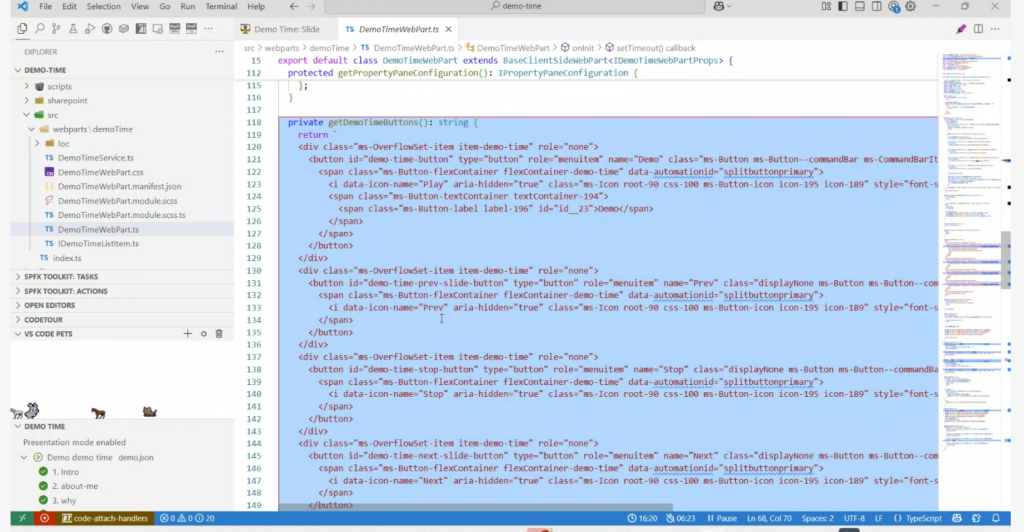Open the Manage gear icon
The image size is (1024, 532).
910,6
